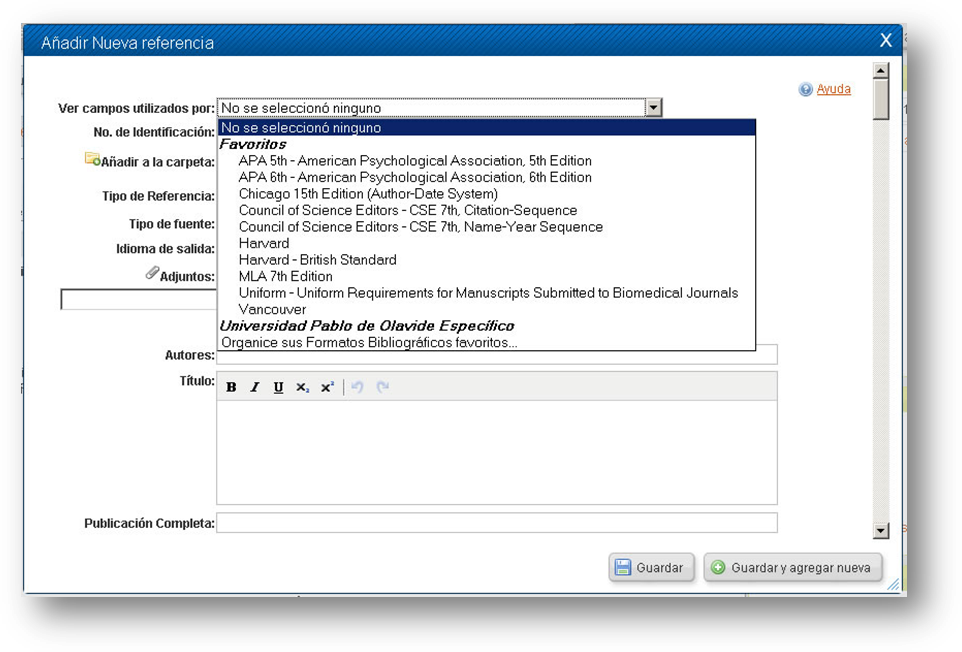Click 'Organice sus Formatos Bibliográficos favoritos...'
This screenshot has width=962, height=652.
(x=369, y=343)
